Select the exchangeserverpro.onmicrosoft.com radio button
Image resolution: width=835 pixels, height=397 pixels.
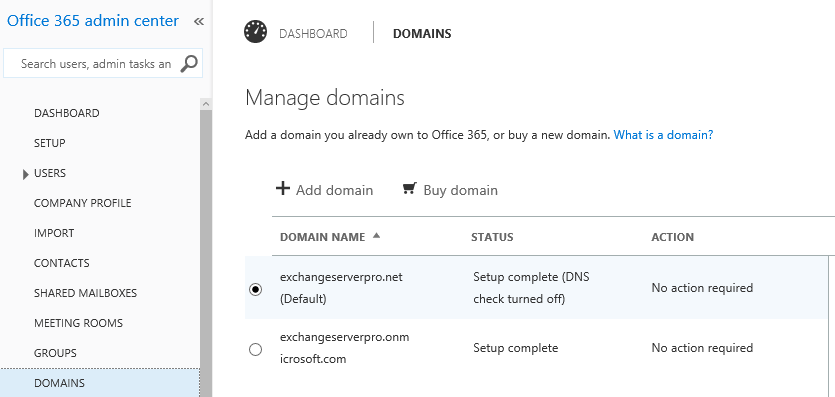[x=256, y=350]
